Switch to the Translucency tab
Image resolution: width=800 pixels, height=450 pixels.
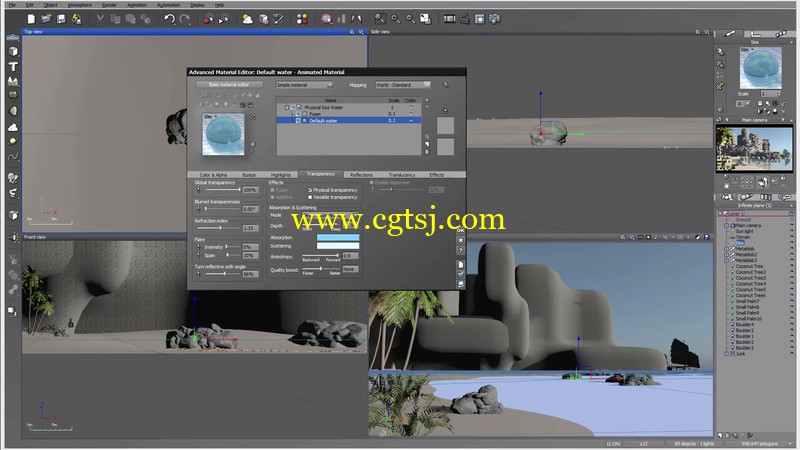402,174
